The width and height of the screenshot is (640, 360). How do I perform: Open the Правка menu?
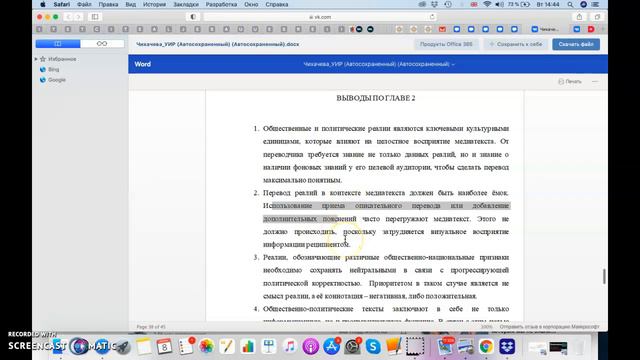(x=108, y=4)
